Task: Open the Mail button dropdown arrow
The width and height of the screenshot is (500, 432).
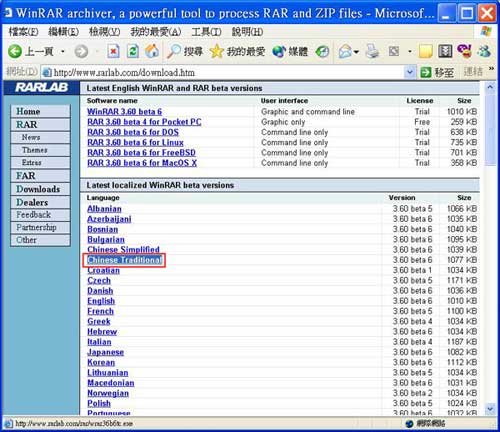Action: click(356, 52)
